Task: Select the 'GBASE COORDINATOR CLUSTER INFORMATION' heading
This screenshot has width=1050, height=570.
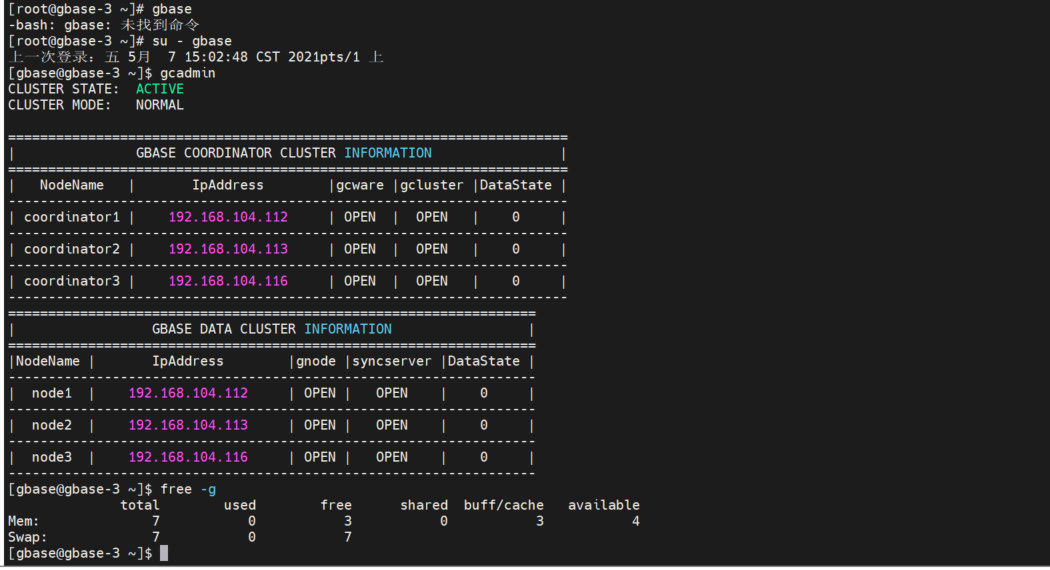Action: pos(284,153)
